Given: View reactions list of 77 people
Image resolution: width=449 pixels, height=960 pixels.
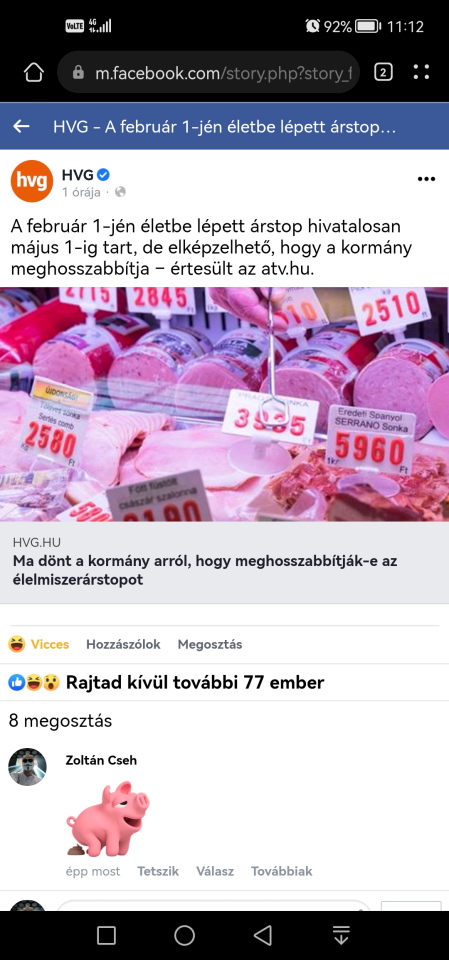Looking at the screenshot, I should click(166, 682).
